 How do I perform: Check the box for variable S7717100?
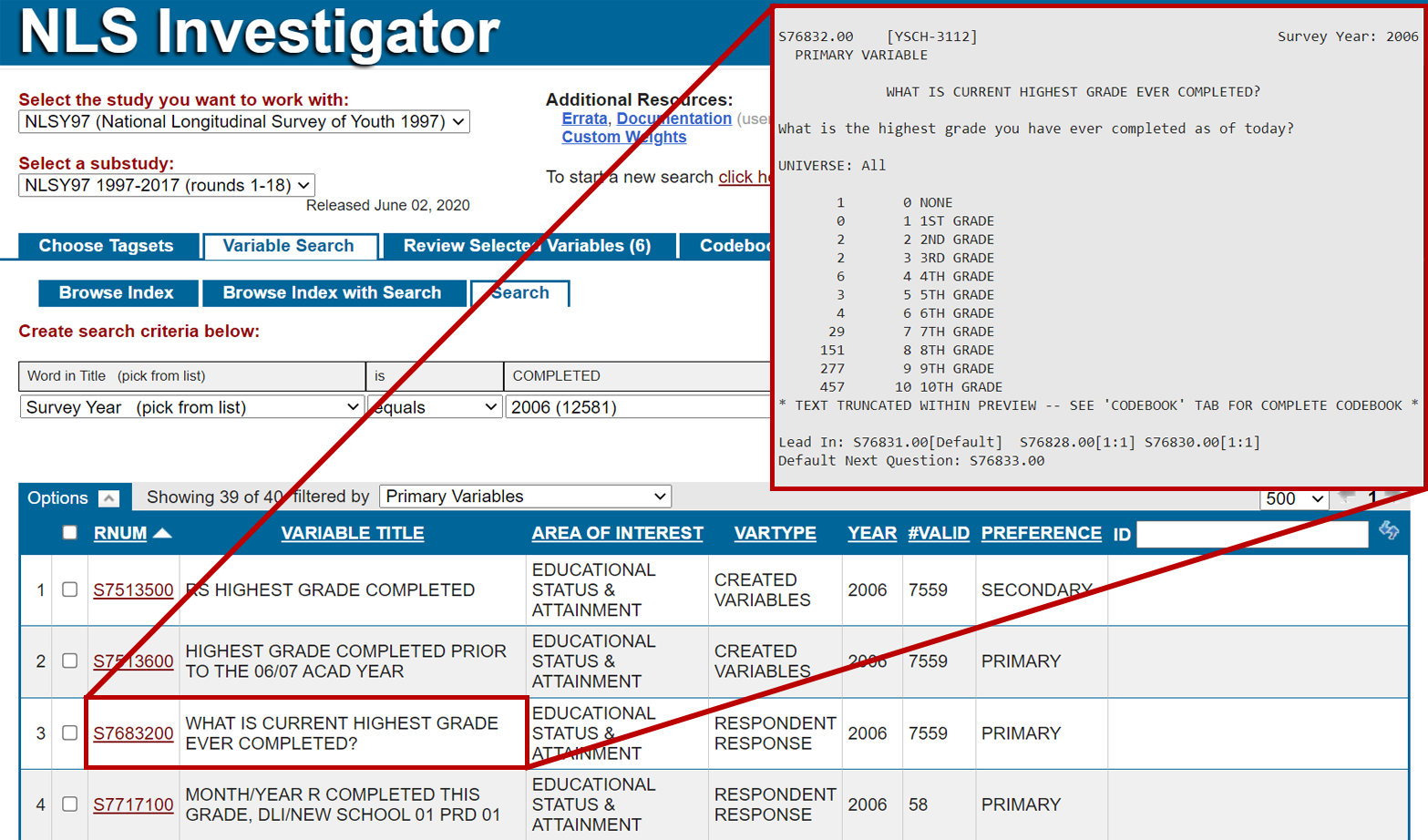[69, 804]
